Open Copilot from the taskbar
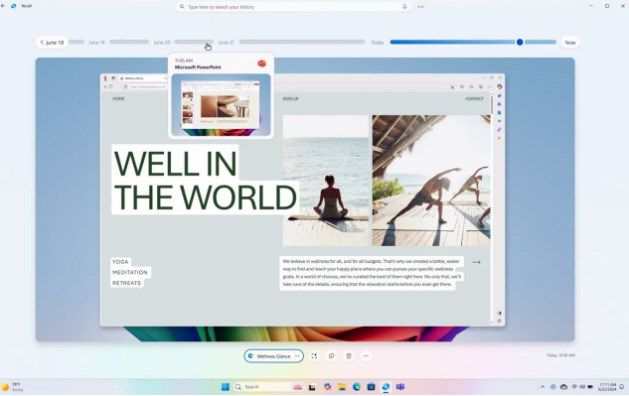 coord(328,387)
